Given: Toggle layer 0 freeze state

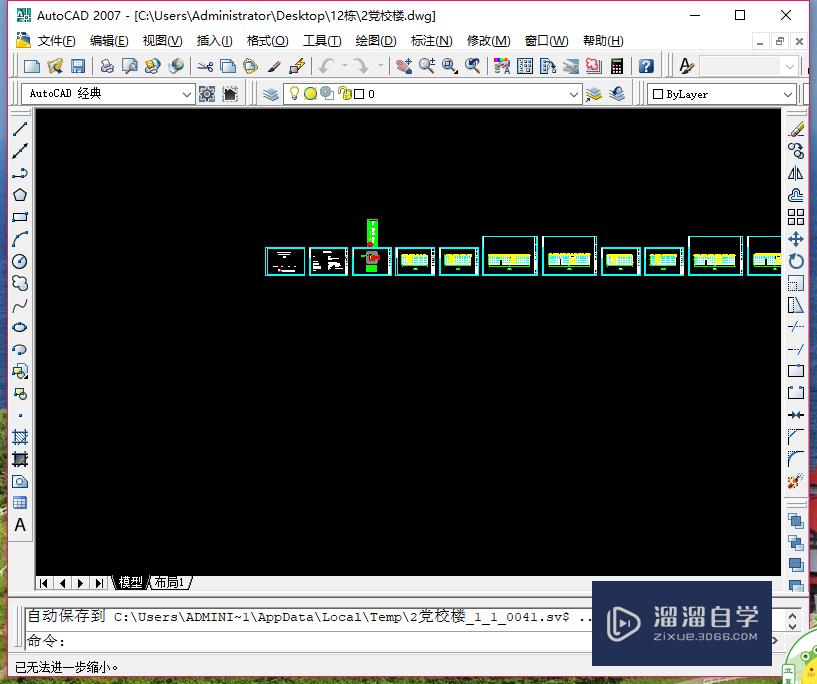Looking at the screenshot, I should coord(312,93).
